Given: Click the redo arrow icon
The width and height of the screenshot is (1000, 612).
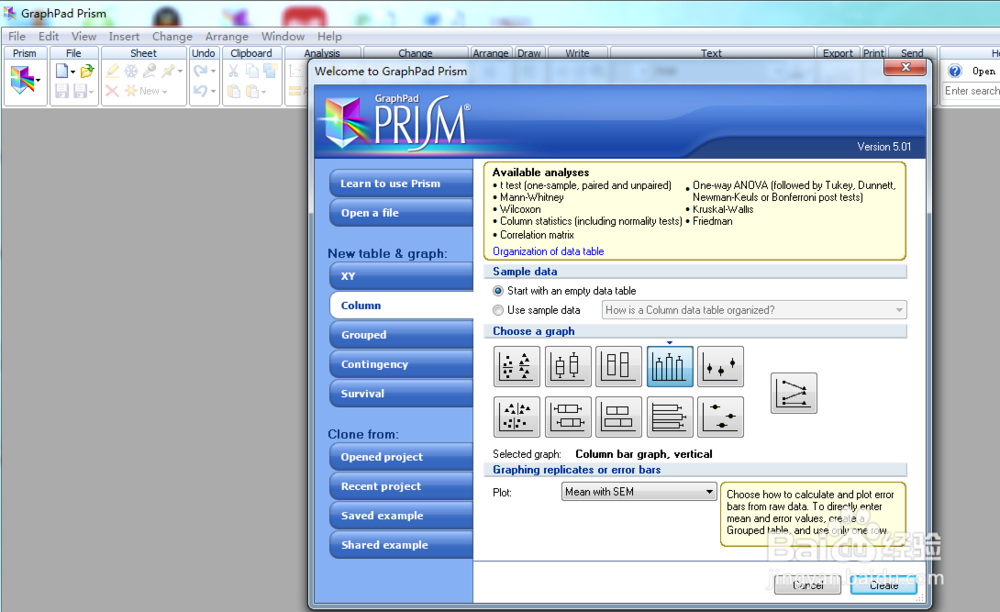Looking at the screenshot, I should (200, 70).
